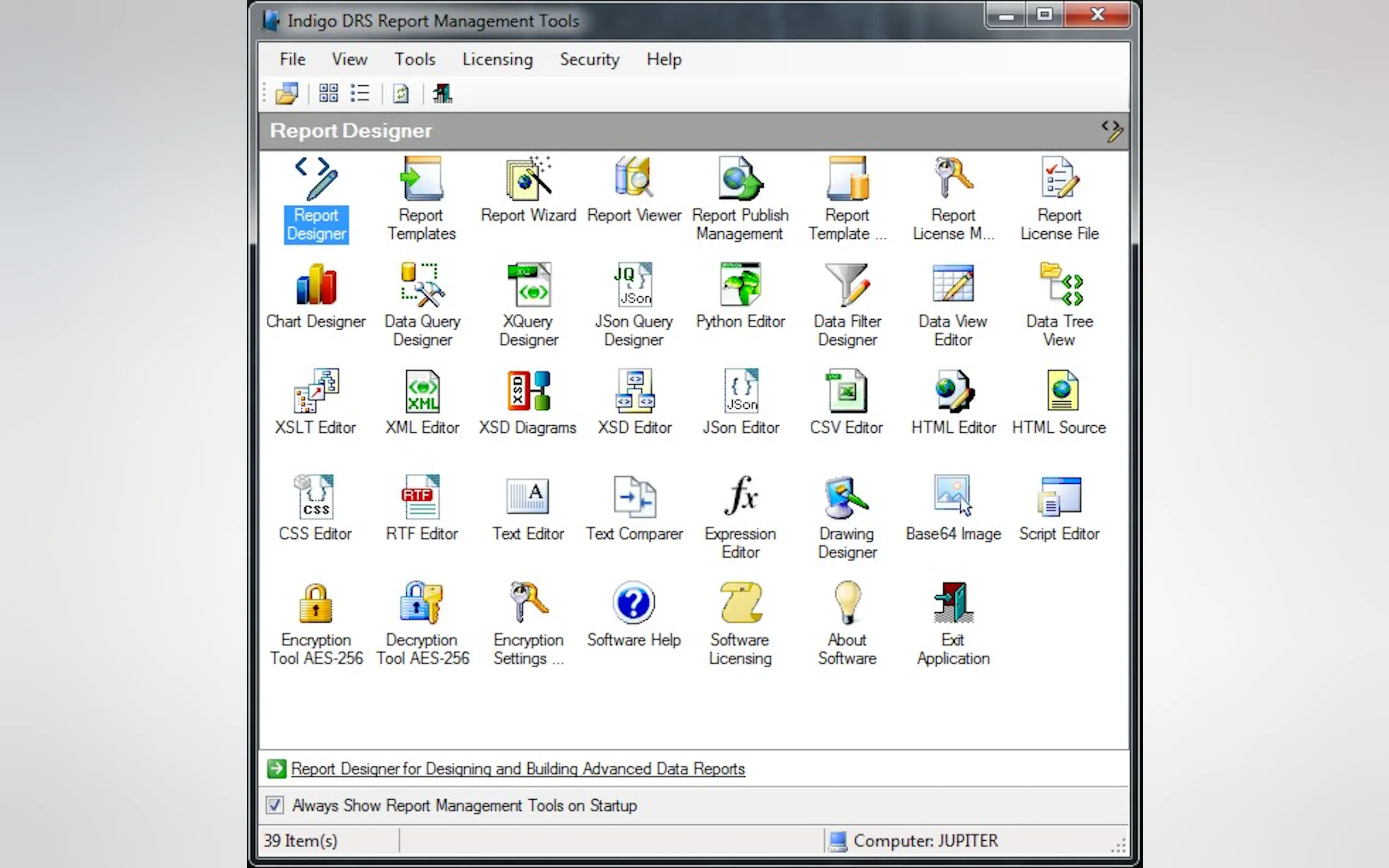Open the CSS Editor

pyautogui.click(x=316, y=509)
